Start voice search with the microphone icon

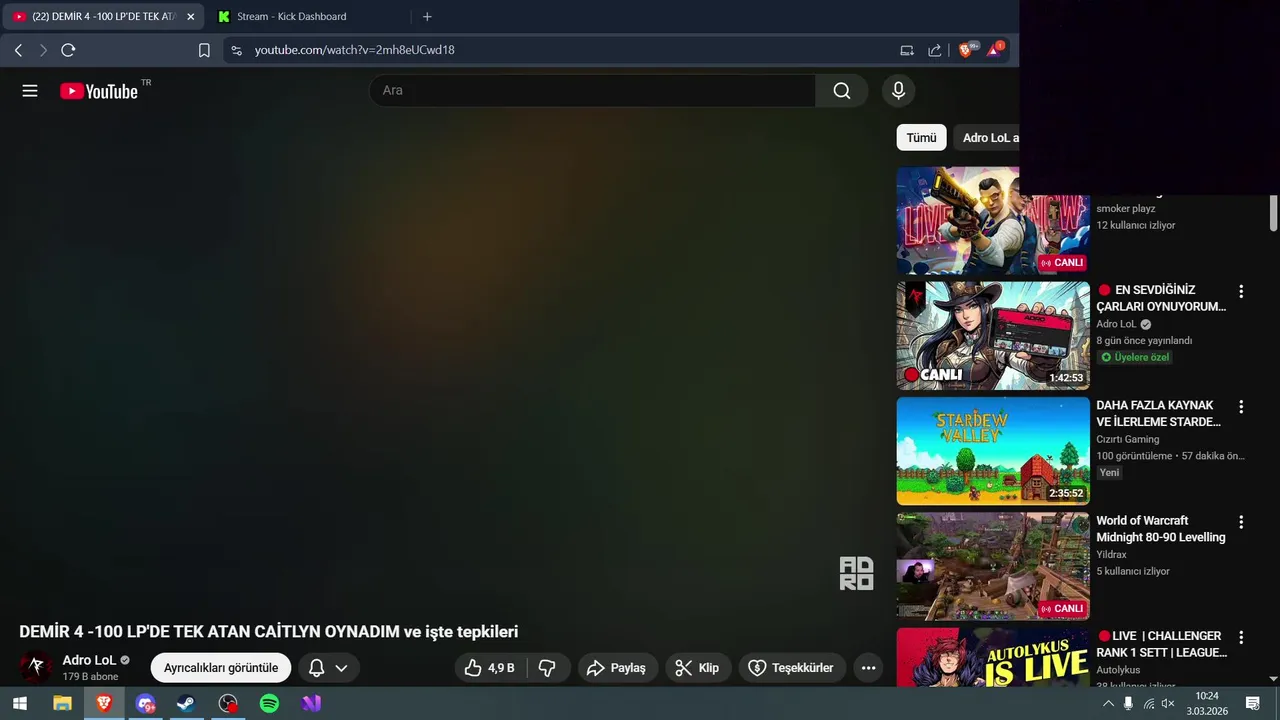pyautogui.click(x=898, y=91)
